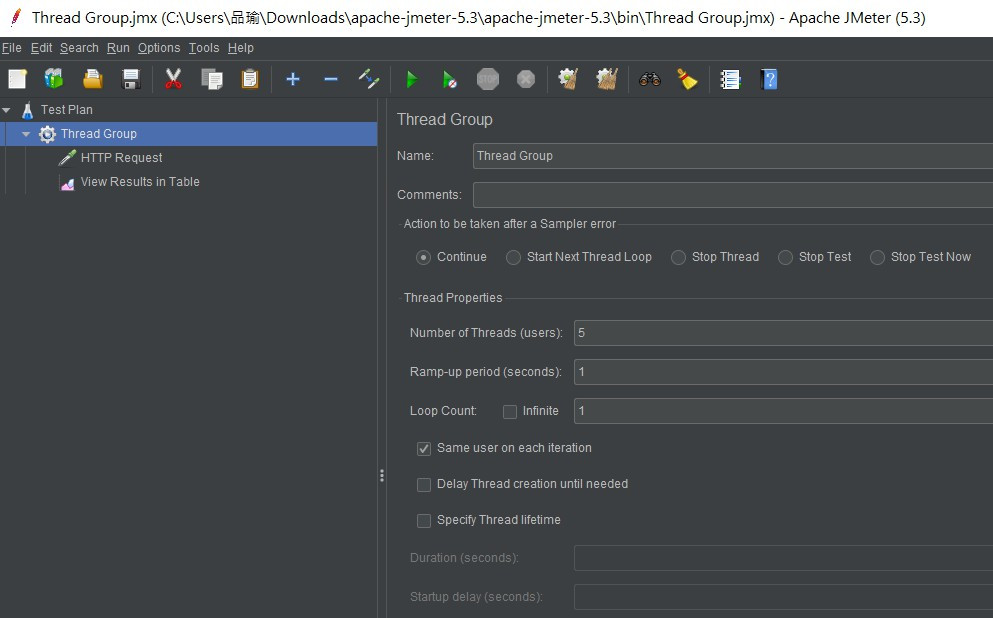This screenshot has height=618, width=993.
Task: Expand all nodes with plus icon
Action: coord(293,79)
